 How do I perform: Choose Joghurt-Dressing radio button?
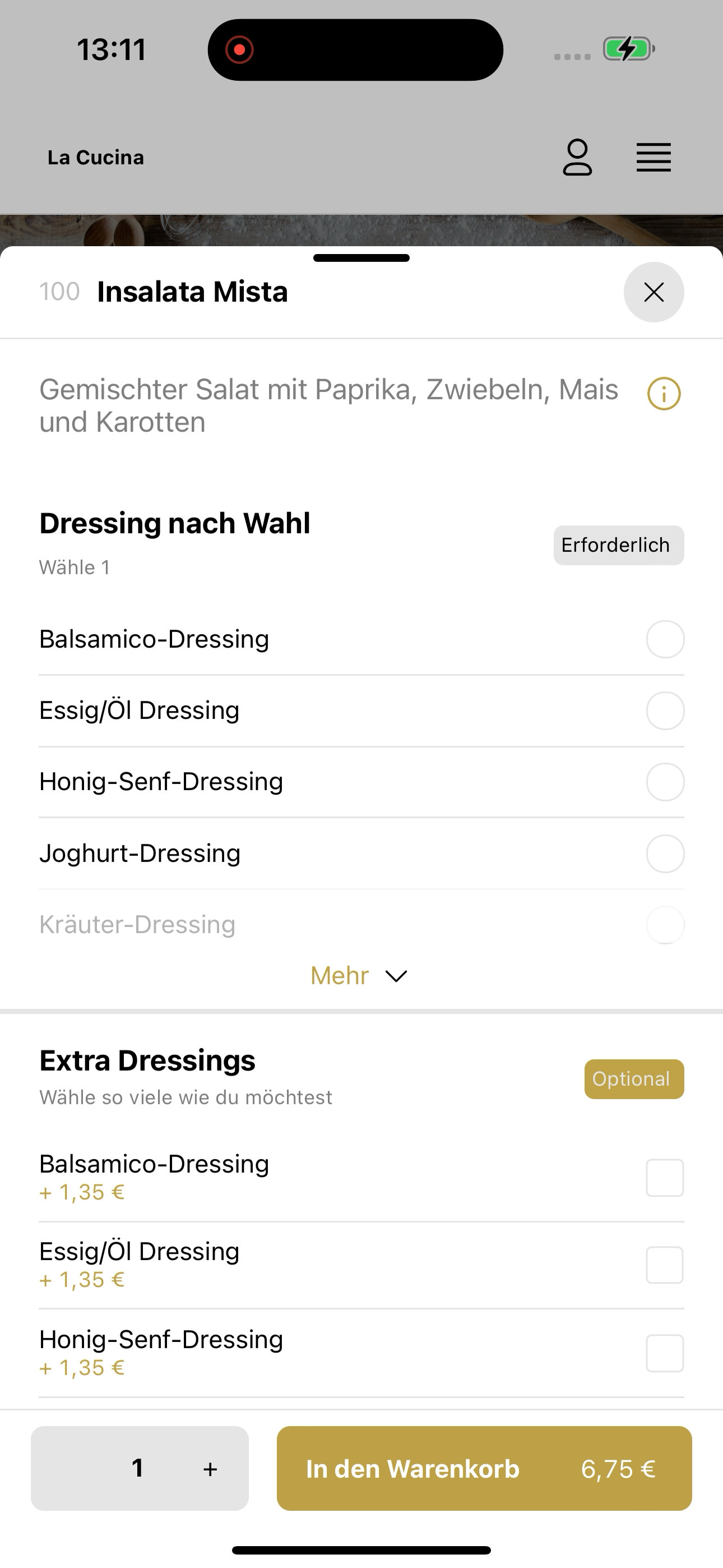pyautogui.click(x=665, y=854)
